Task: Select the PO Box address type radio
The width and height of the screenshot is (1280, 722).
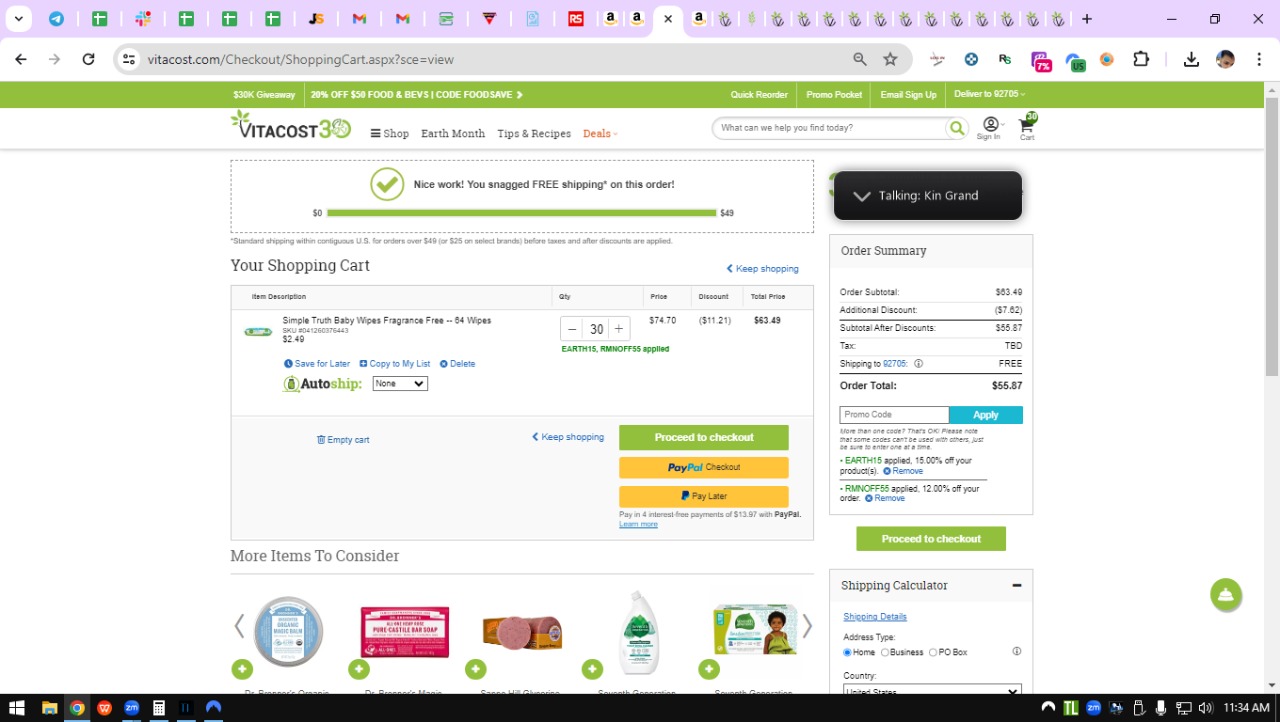Action: (933, 652)
